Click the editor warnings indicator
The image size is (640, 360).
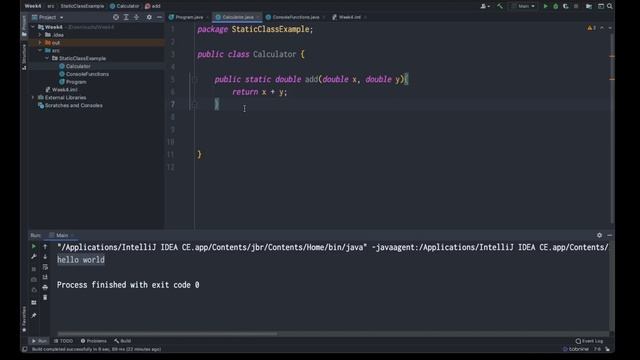tap(591, 28)
